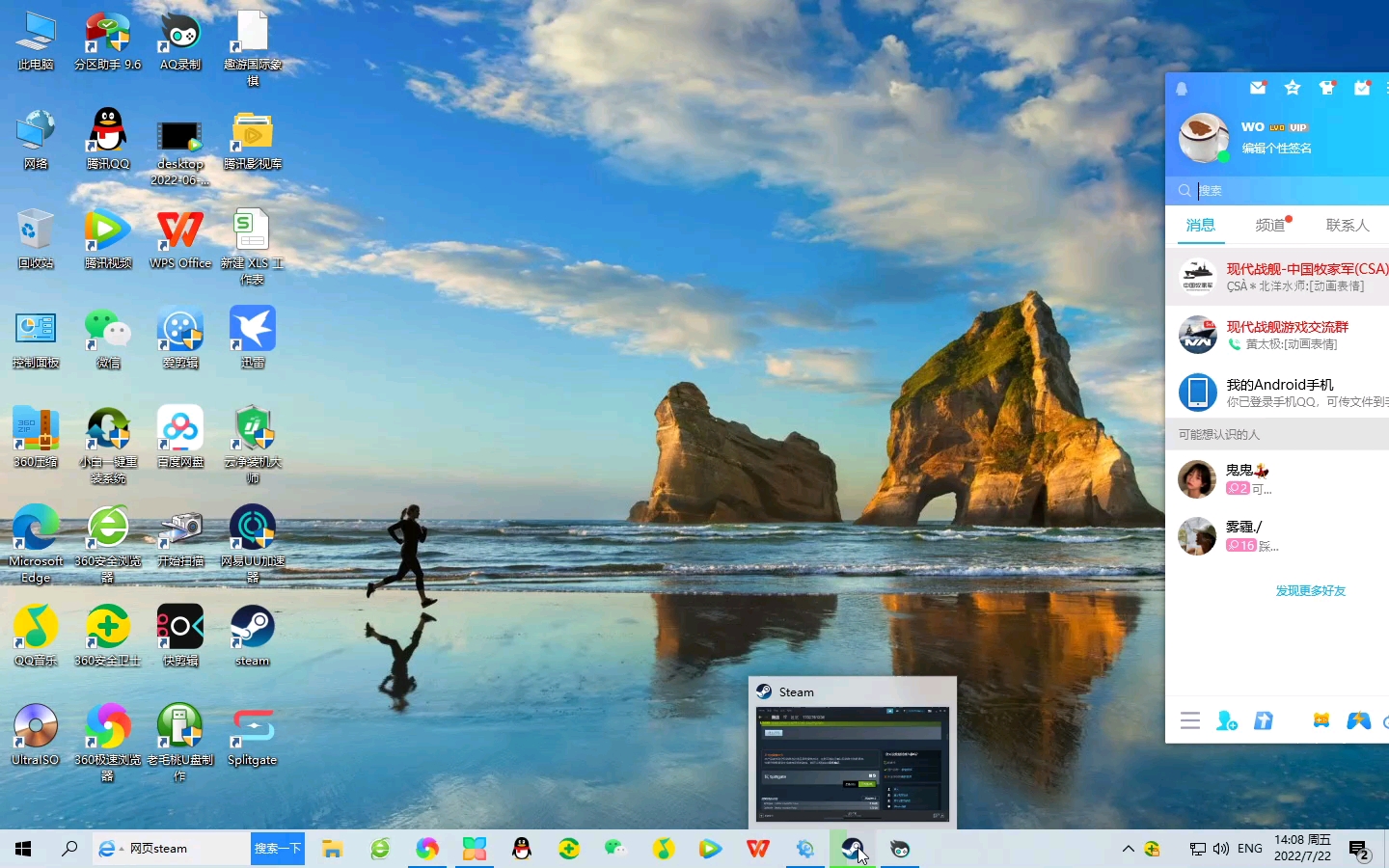This screenshot has height=868, width=1389.
Task: Click the volume speaker tray icon
Action: pos(1221,849)
